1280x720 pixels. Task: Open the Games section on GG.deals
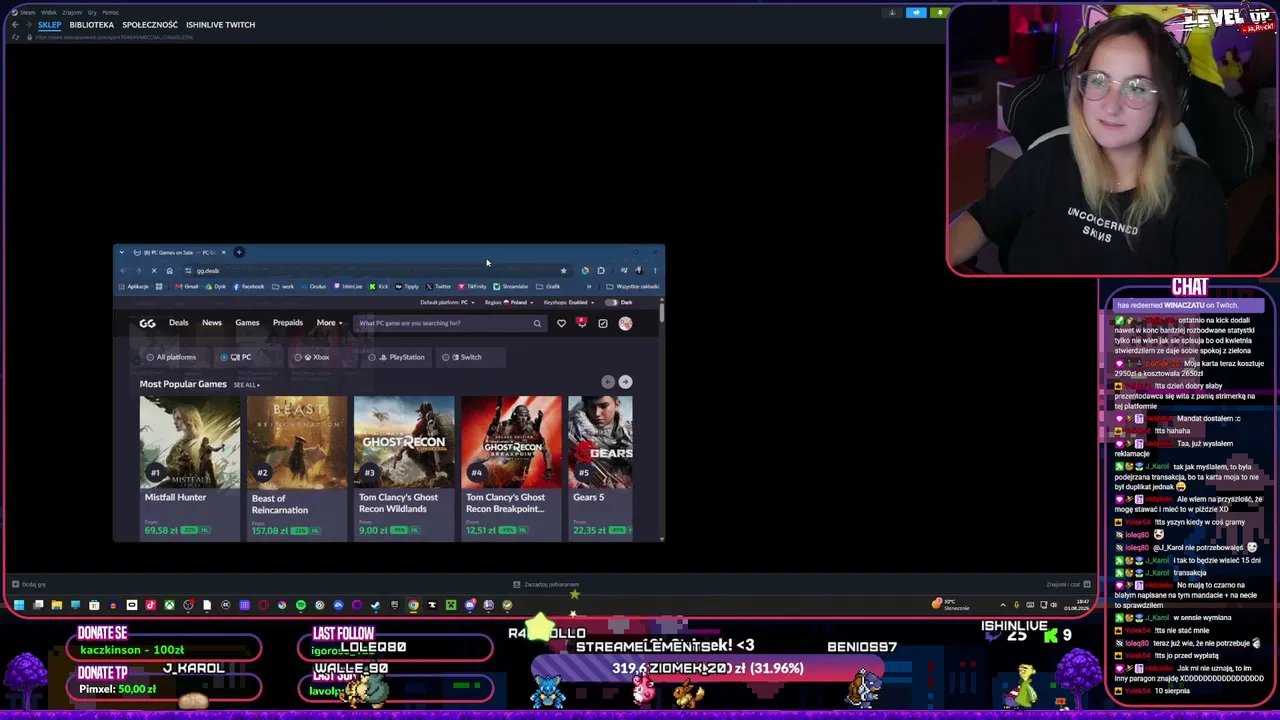(x=247, y=323)
